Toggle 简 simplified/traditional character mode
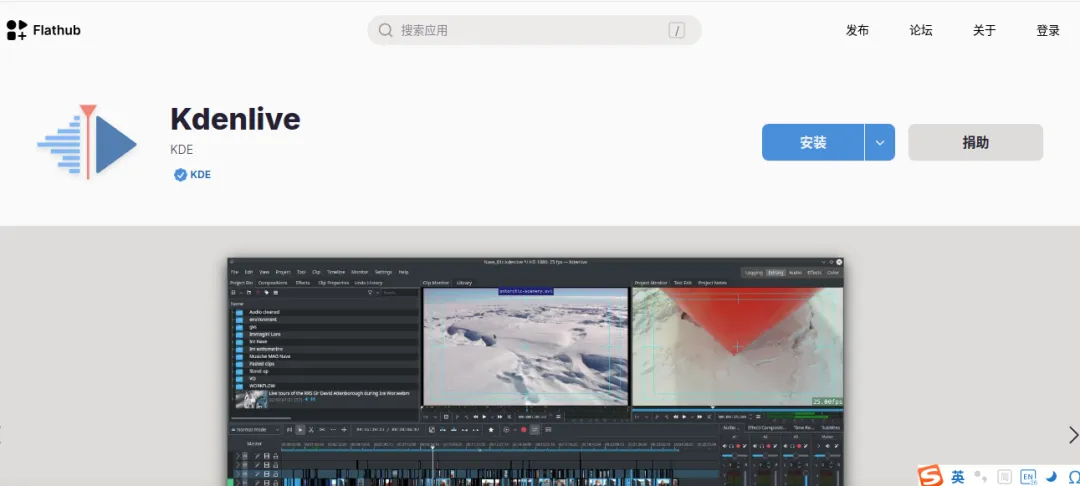Image resolution: width=1080 pixels, height=486 pixels. [1005, 476]
